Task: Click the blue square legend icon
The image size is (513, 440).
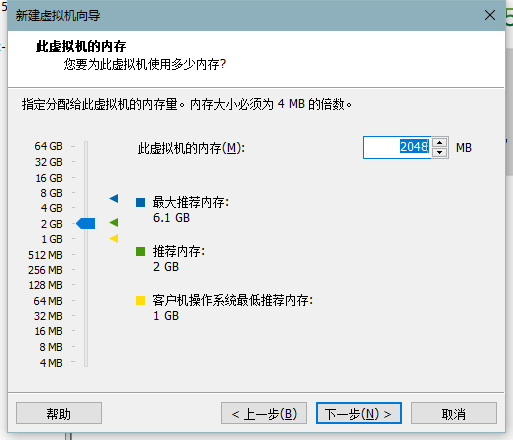Action: (140, 202)
